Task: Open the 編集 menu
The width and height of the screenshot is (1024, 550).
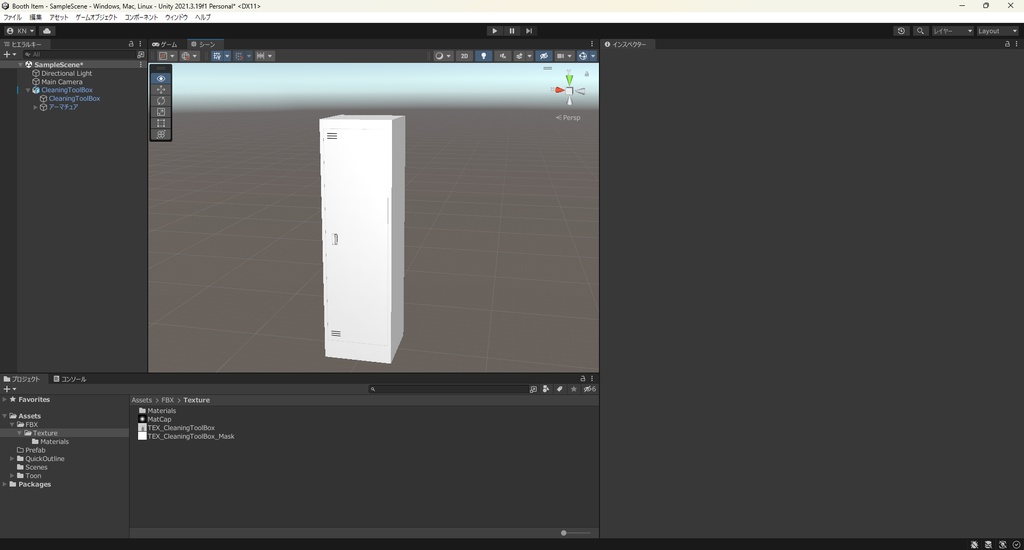Action: pyautogui.click(x=35, y=17)
